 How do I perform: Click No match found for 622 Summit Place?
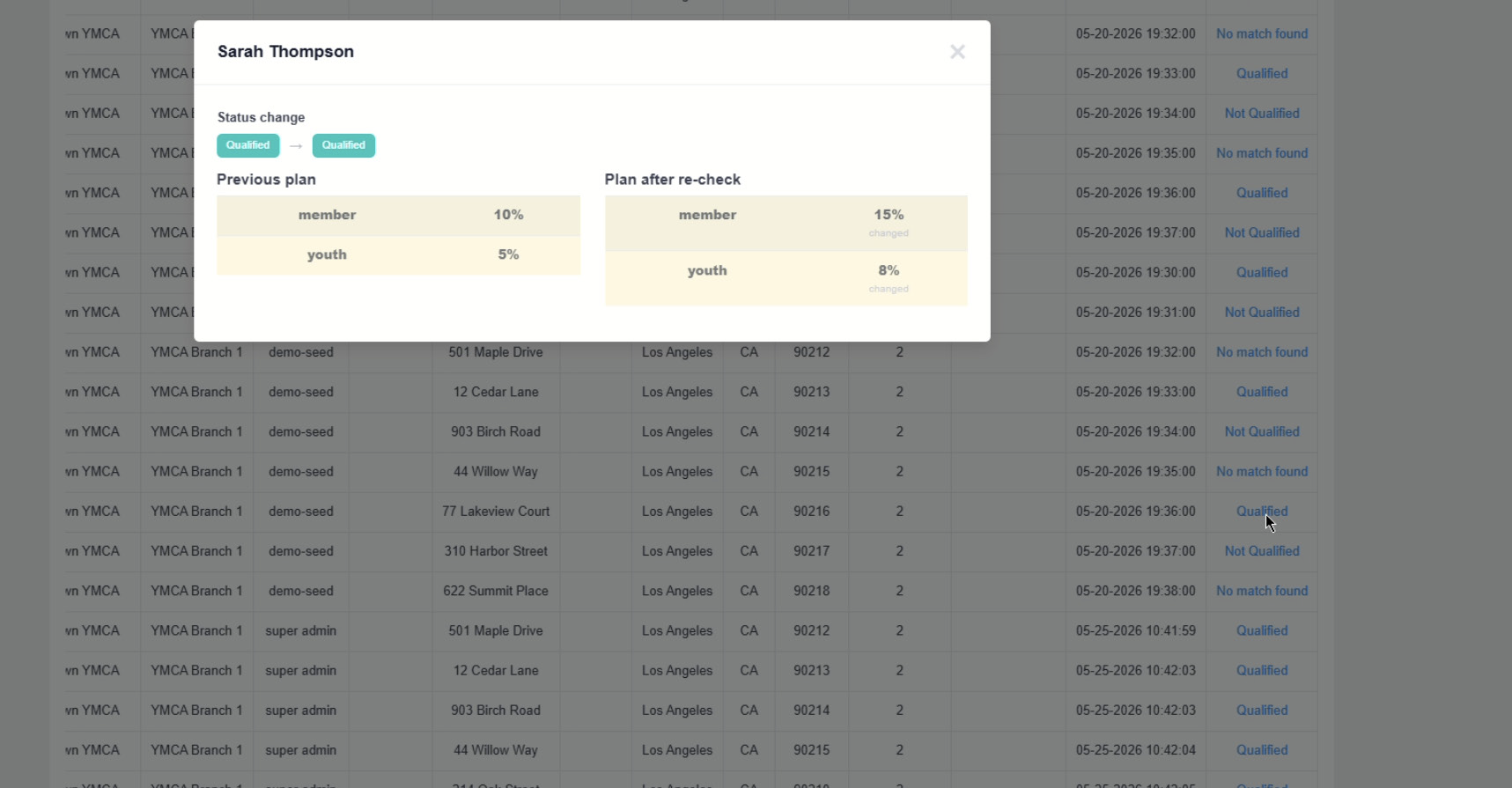(1262, 591)
